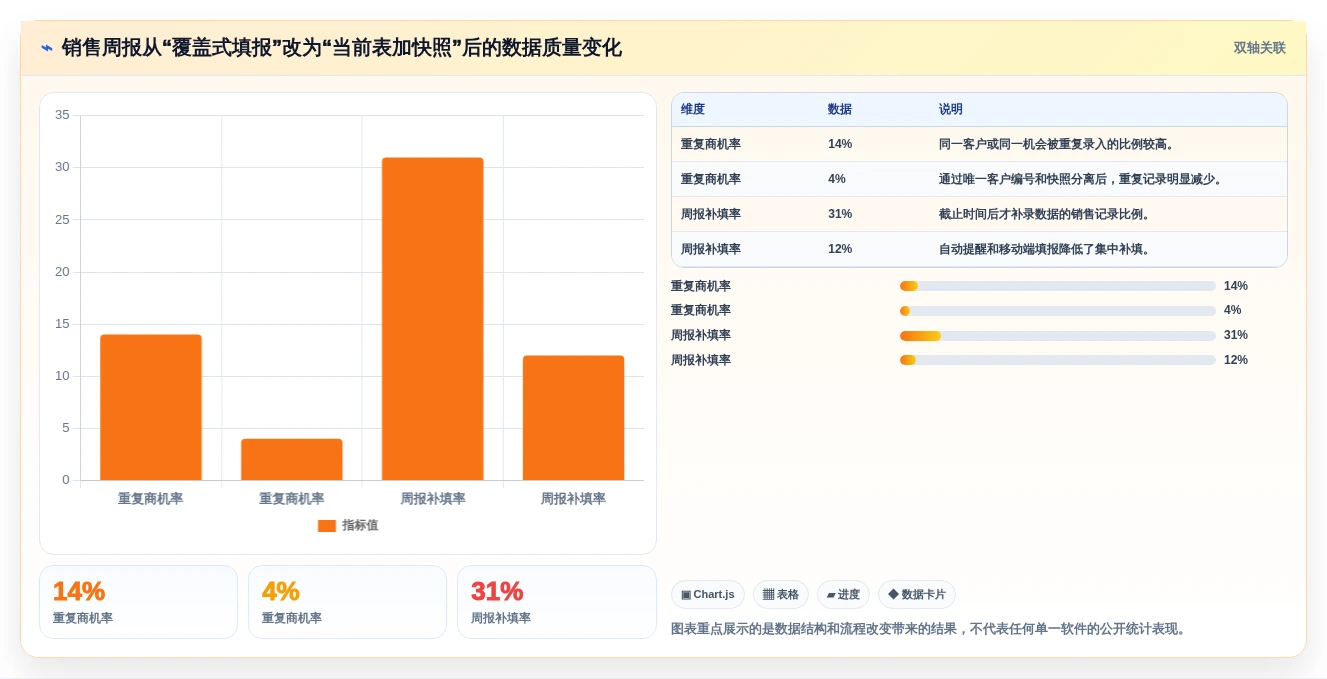Click the y-axis tick label 20
The height and width of the screenshot is (679, 1327).
(x=62, y=271)
